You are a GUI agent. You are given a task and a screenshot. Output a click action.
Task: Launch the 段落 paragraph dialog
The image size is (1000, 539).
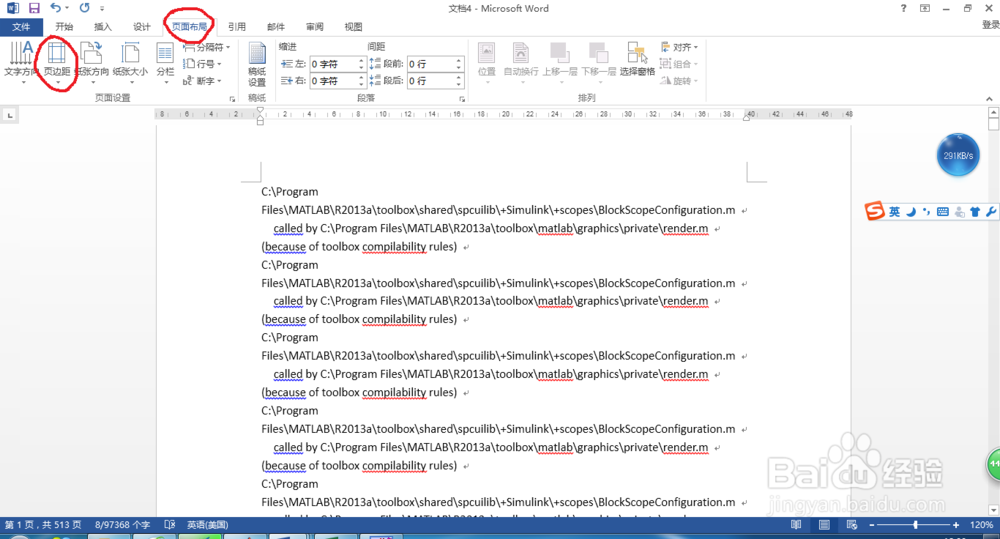[462, 99]
